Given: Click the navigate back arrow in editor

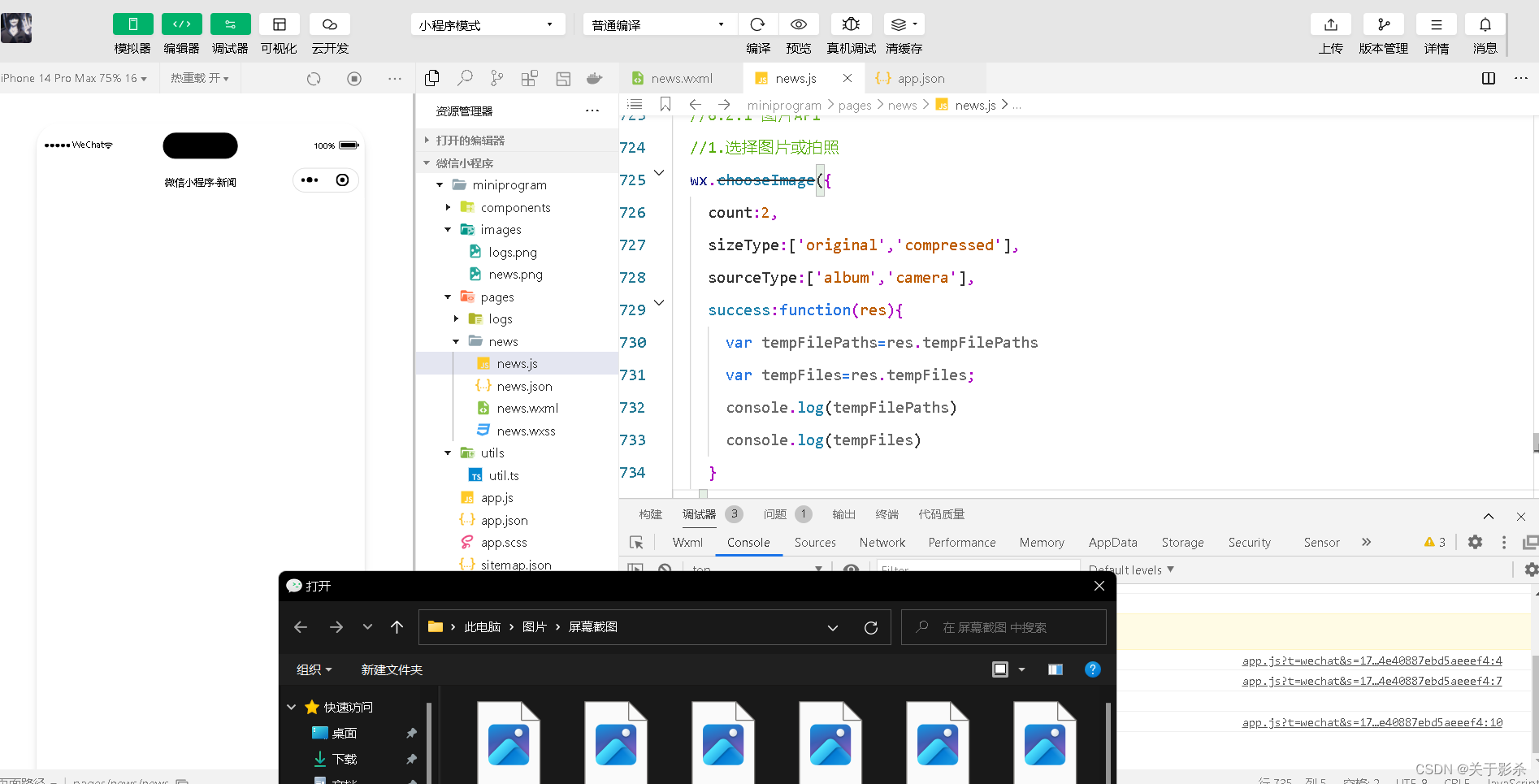Looking at the screenshot, I should [695, 104].
